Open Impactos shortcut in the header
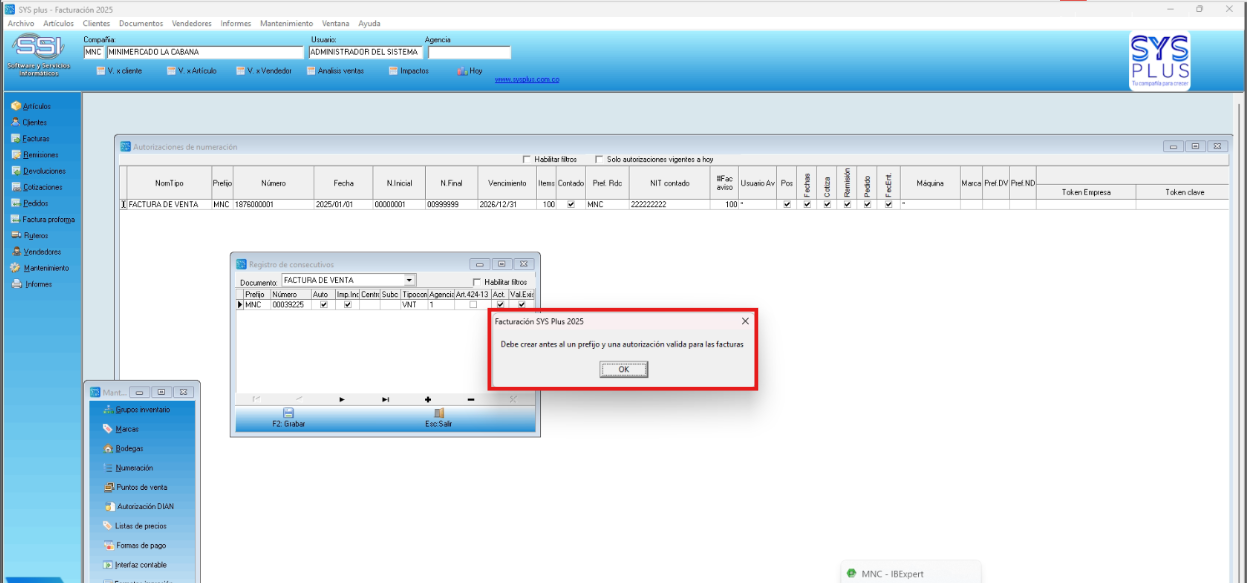The image size is (1247, 583). 409,71
